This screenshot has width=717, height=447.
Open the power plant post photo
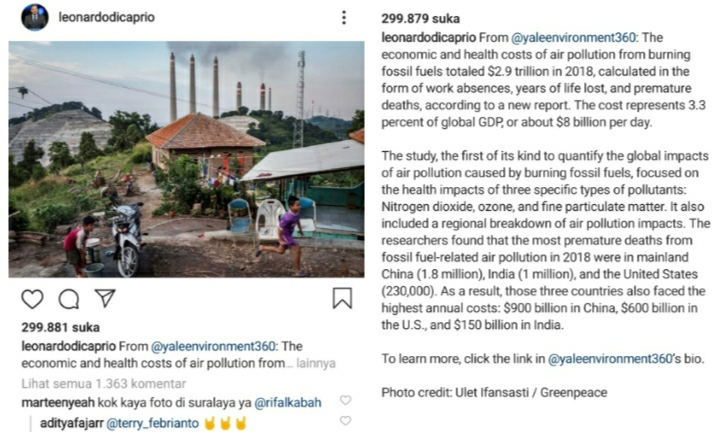[x=186, y=158]
